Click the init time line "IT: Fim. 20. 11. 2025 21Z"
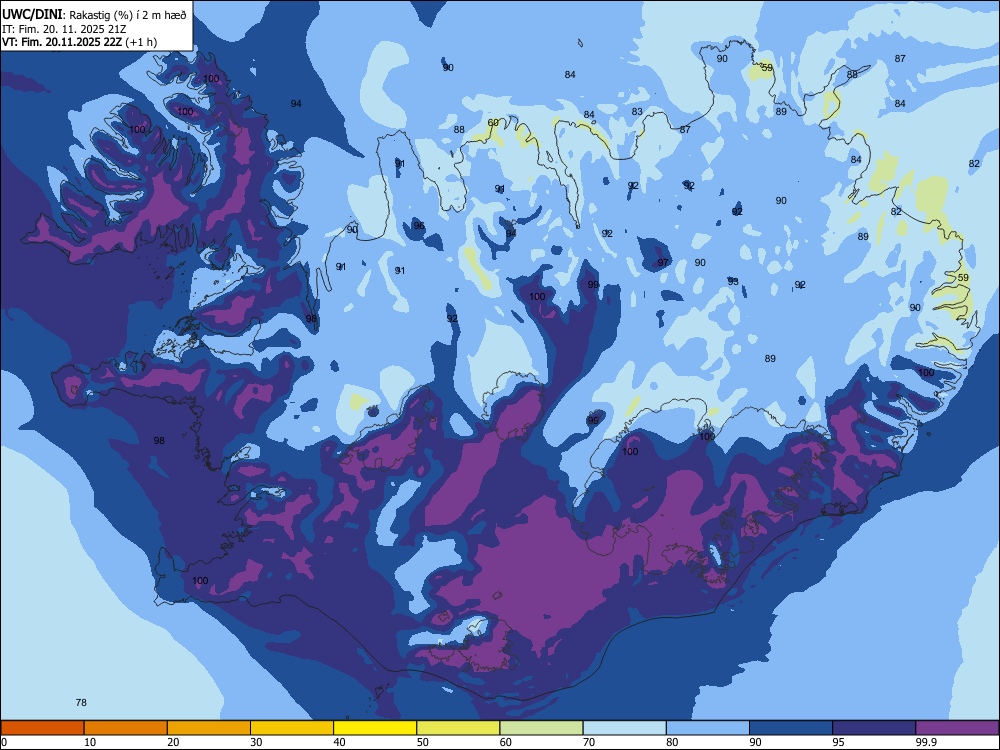The width and height of the screenshot is (1000, 750). pos(64,29)
